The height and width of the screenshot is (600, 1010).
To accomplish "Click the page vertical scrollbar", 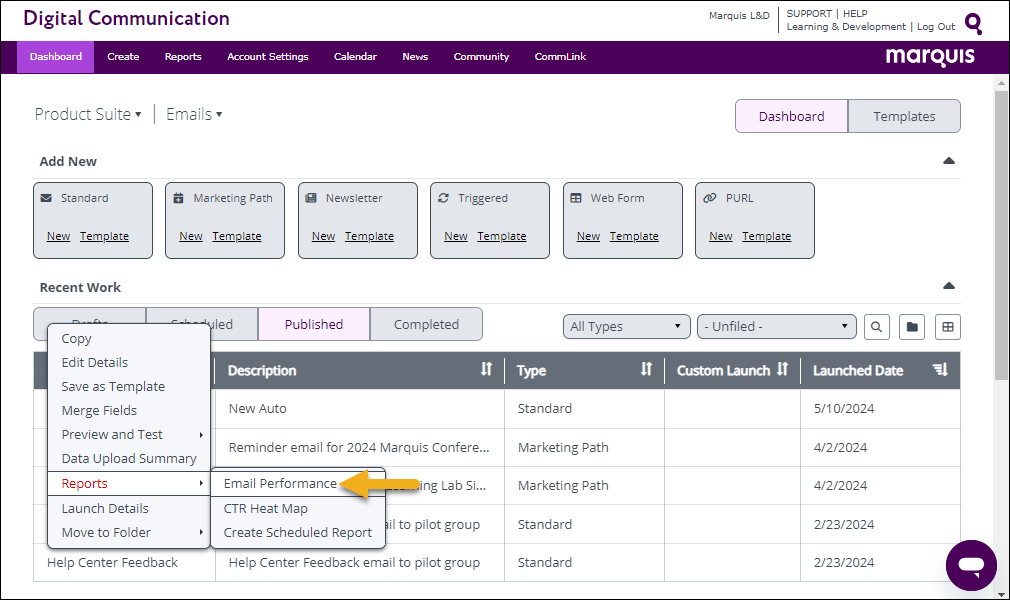I will (1001, 235).
